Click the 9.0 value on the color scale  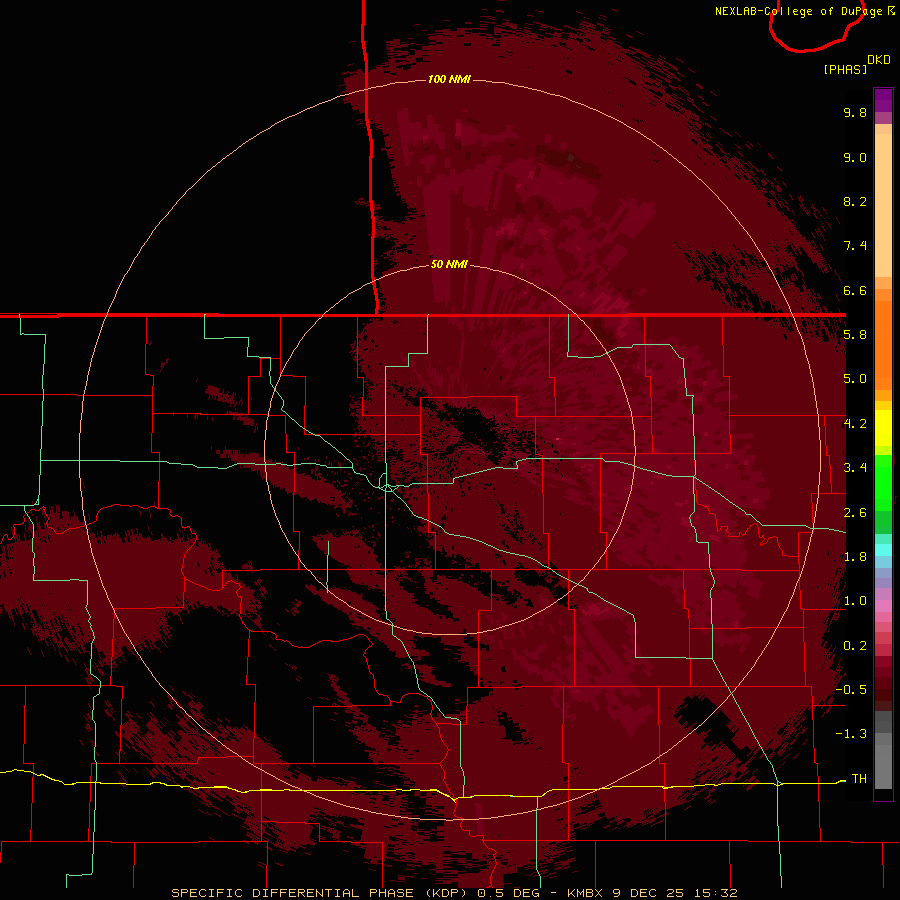[x=855, y=157]
